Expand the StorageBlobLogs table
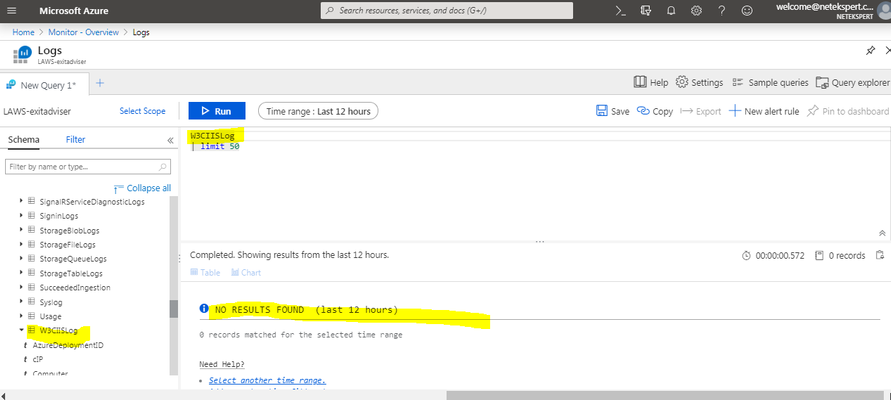Viewport: 891px width, 400px height. point(22,230)
